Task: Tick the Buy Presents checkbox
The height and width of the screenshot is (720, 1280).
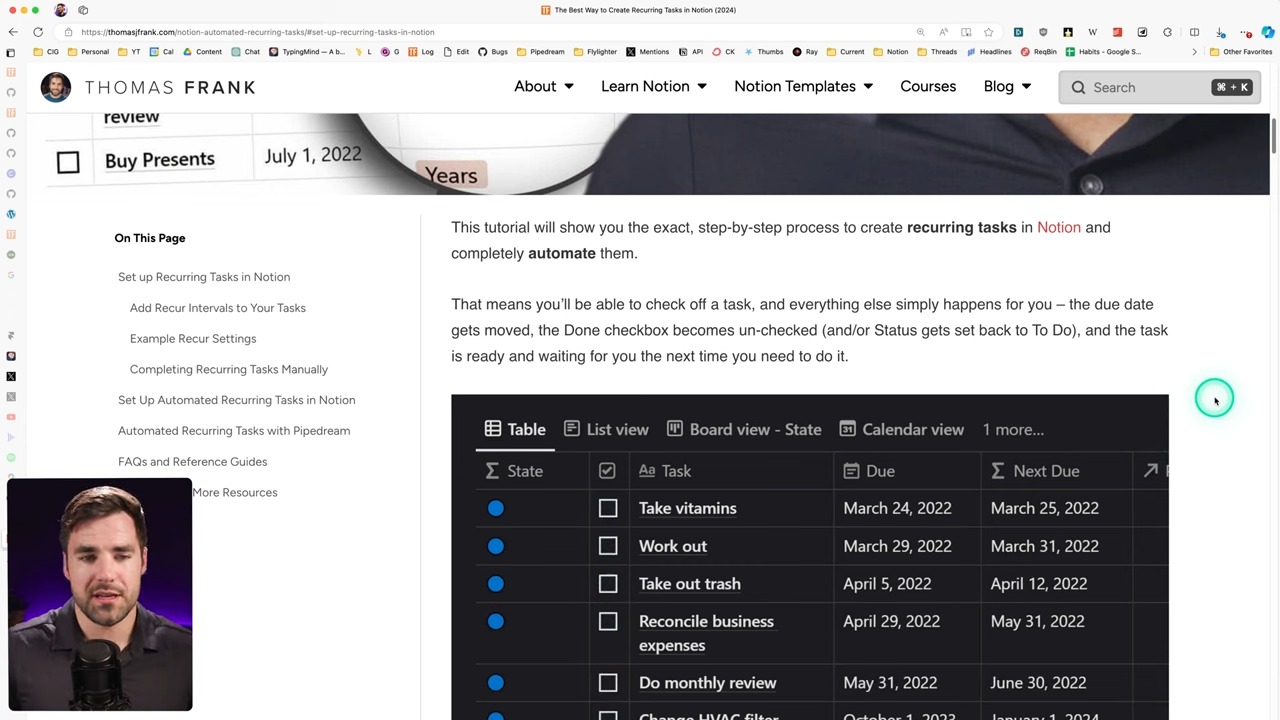Action: pos(68,162)
